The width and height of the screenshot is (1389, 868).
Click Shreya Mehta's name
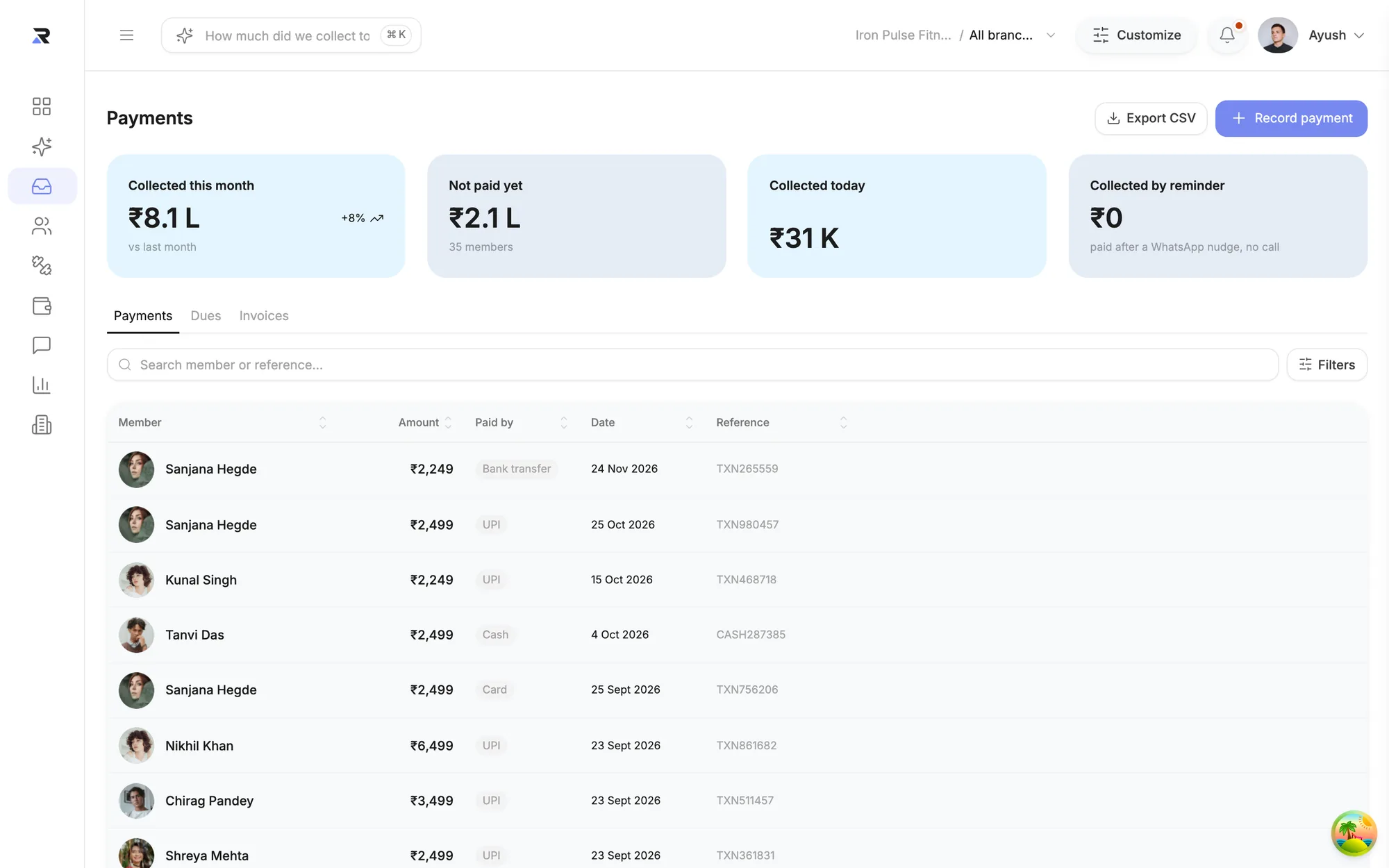click(x=207, y=856)
